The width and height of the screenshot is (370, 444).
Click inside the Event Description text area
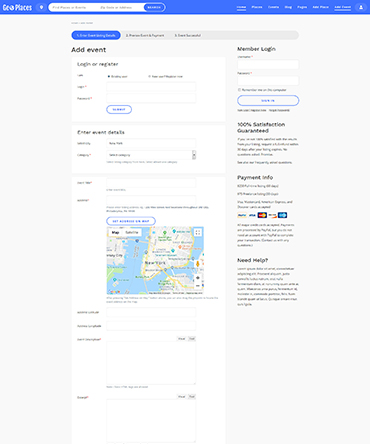151,363
